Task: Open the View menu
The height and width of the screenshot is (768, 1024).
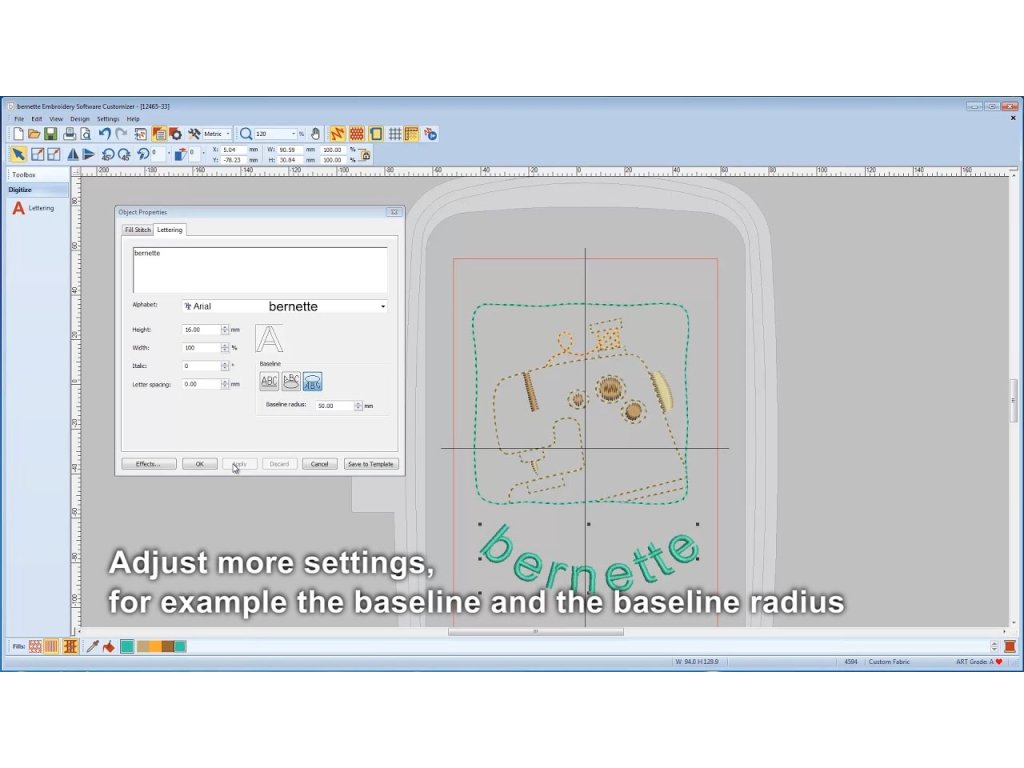Action: [x=56, y=119]
